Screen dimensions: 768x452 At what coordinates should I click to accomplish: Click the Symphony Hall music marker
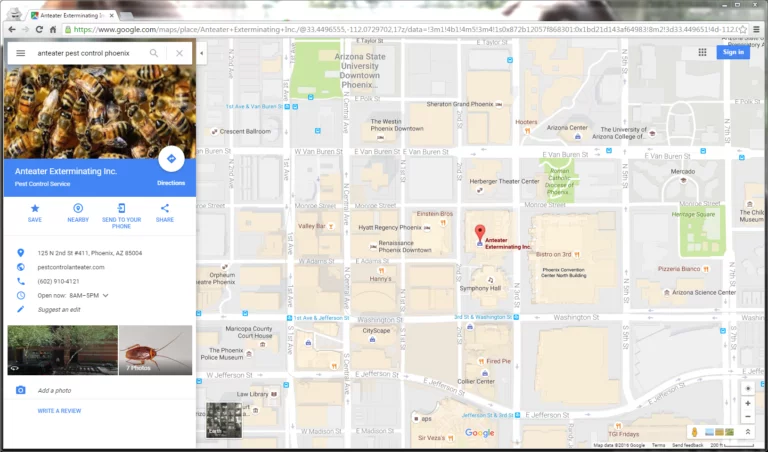click(x=490, y=280)
